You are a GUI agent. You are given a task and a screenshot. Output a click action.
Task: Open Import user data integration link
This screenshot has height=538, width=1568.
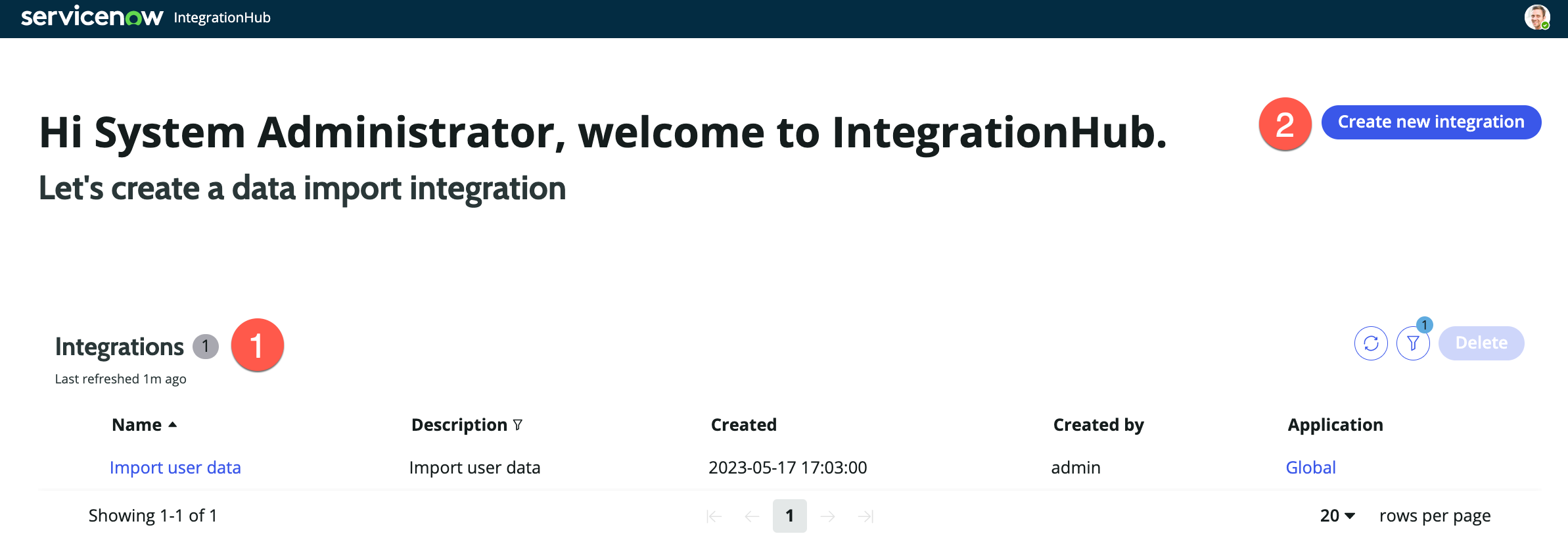pos(175,468)
